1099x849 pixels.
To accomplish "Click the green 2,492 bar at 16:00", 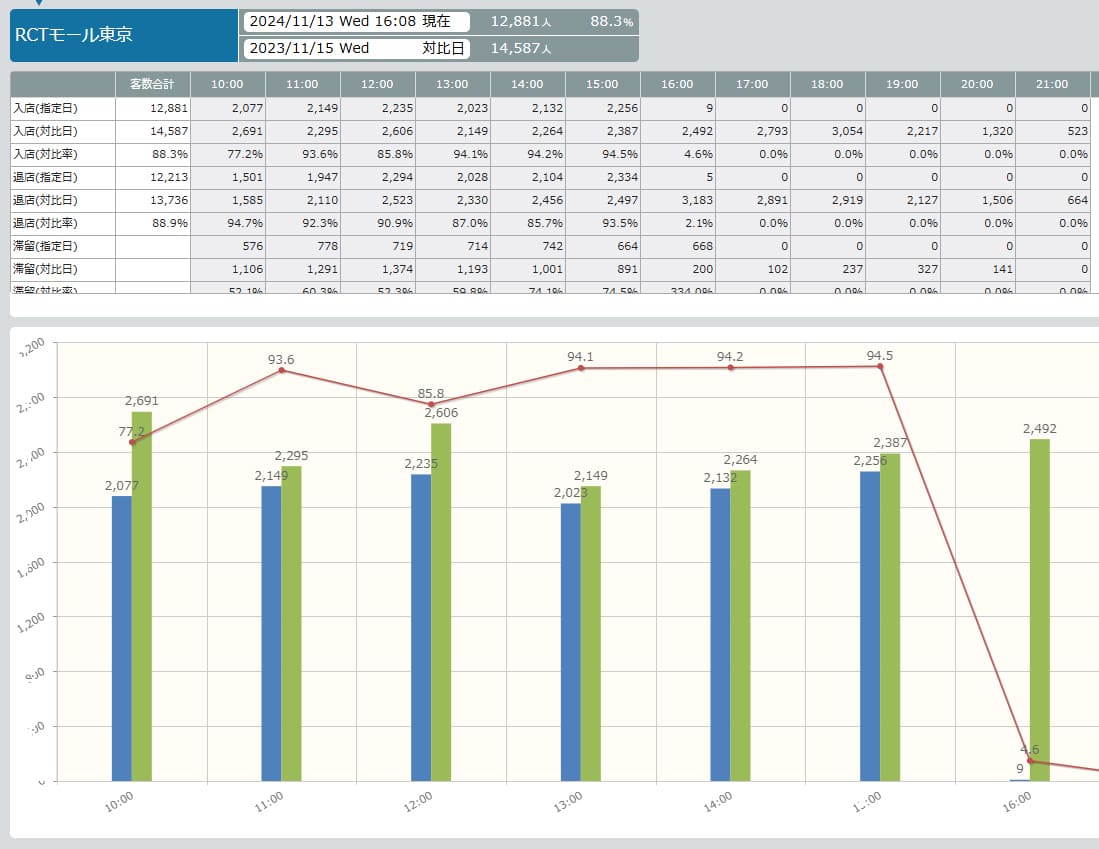I will click(x=1040, y=608).
